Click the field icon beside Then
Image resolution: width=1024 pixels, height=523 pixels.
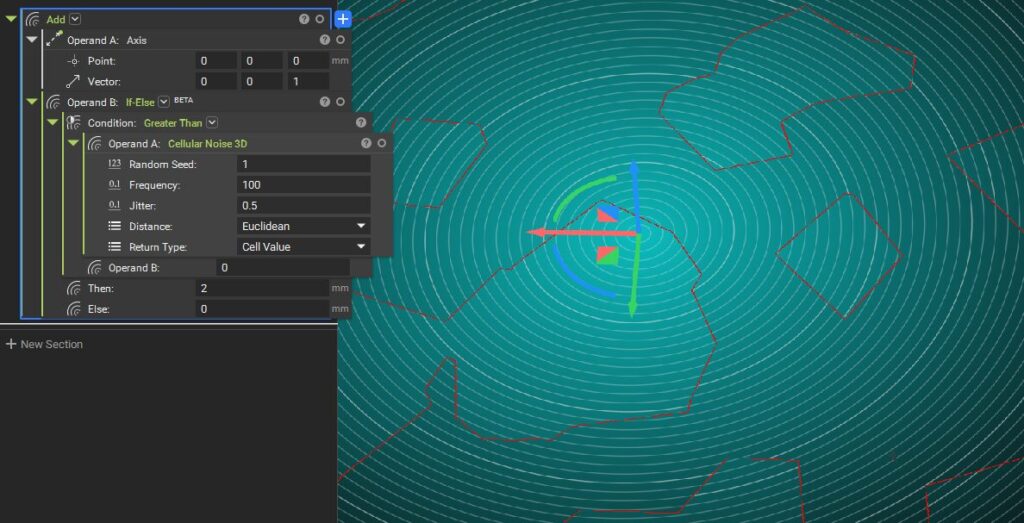74,288
